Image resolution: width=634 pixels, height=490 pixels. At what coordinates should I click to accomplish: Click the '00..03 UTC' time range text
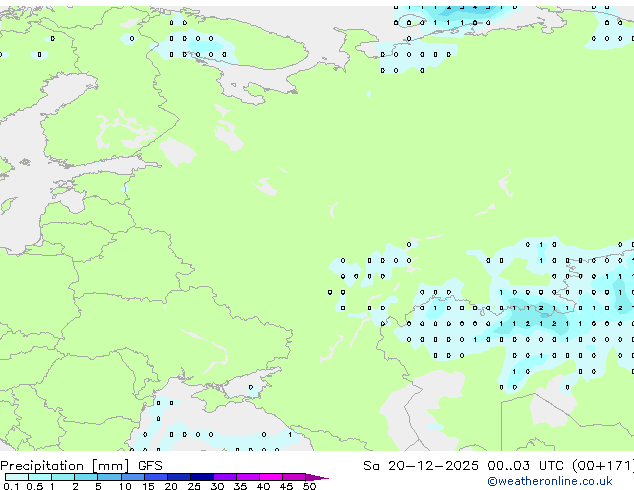[x=525, y=466]
